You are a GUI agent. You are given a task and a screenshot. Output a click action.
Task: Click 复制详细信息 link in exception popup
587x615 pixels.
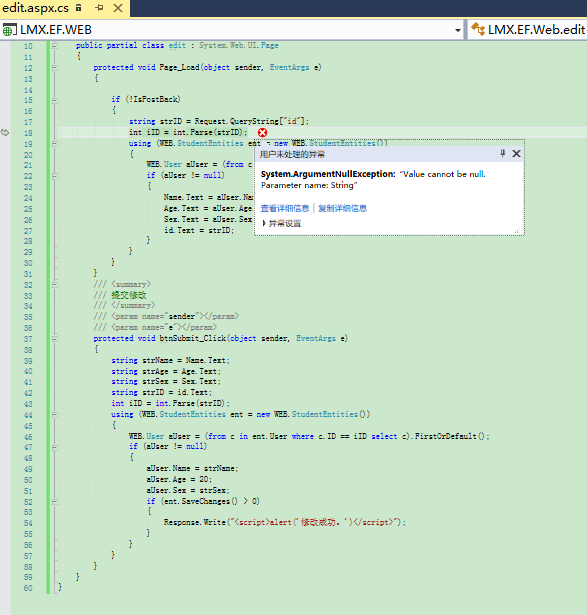point(342,208)
